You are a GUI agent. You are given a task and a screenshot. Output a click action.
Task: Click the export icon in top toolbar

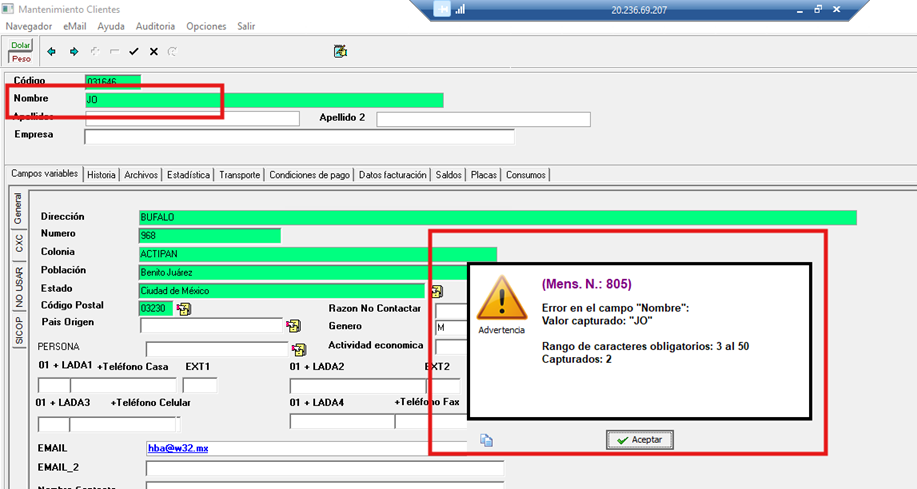coord(340,51)
